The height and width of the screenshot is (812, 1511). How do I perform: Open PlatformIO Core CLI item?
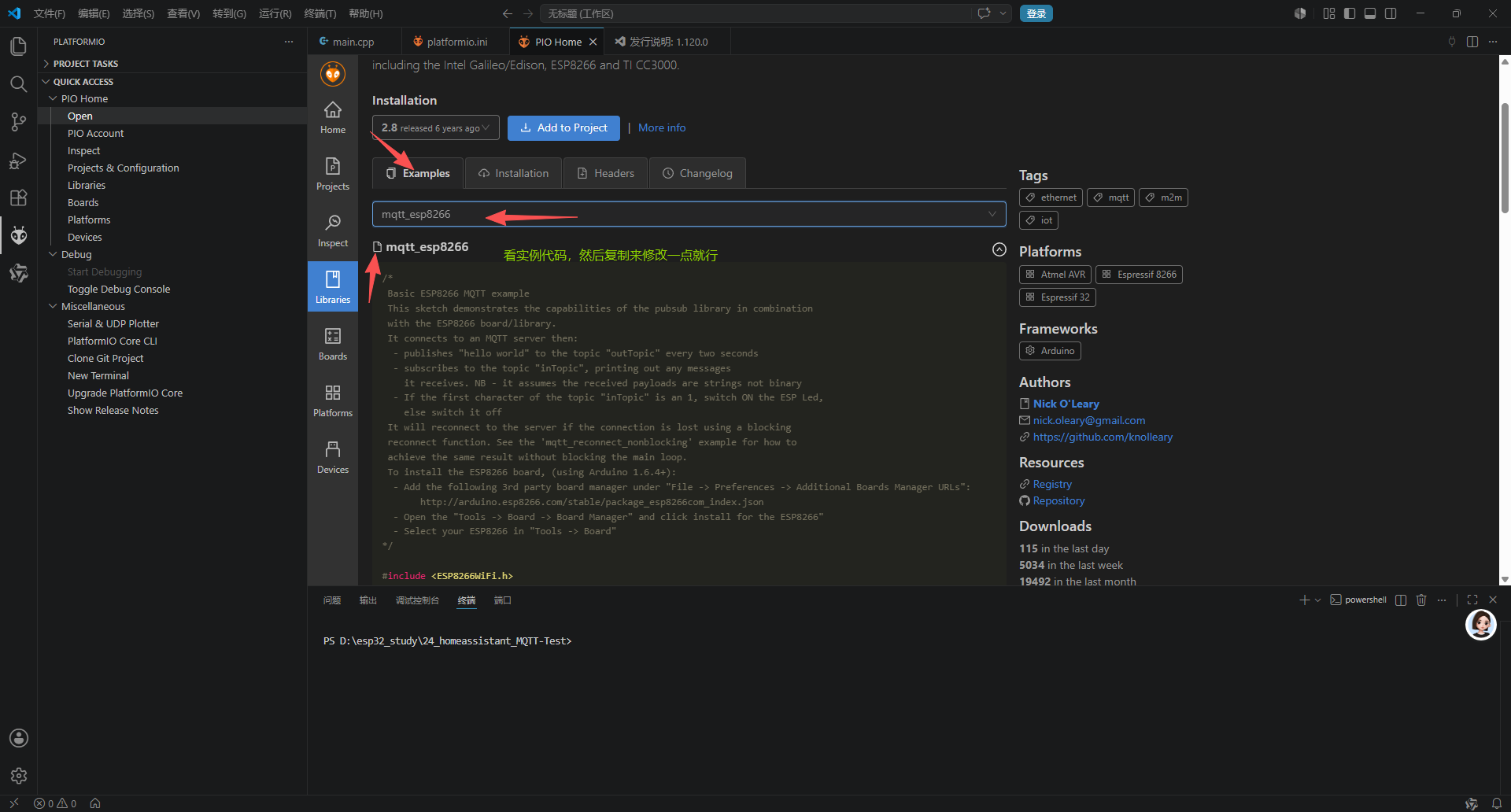point(113,341)
